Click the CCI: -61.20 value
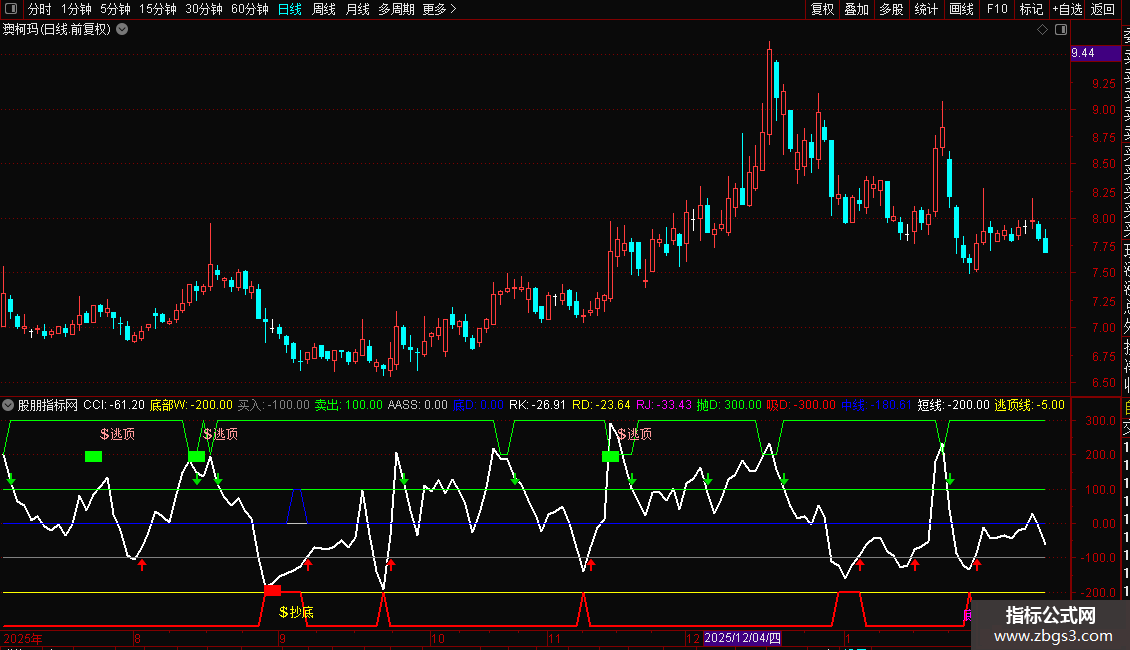 pyautogui.click(x=114, y=405)
